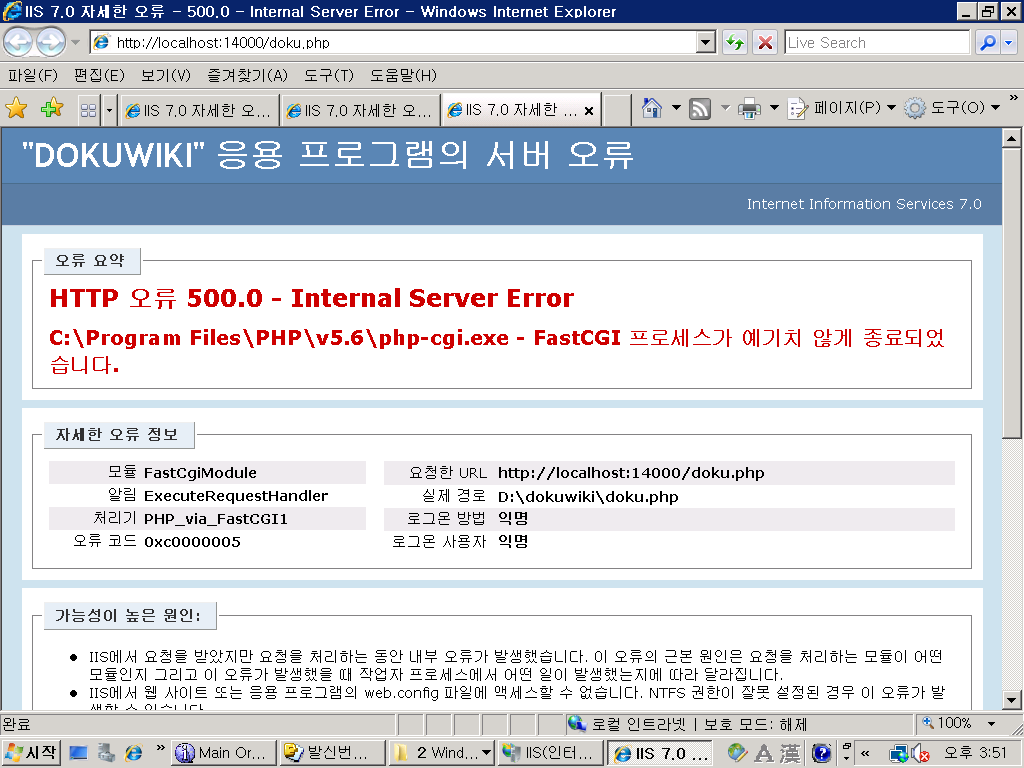The width and height of the screenshot is (1024, 768).
Task: Go forward with the Forward arrow button
Action: coord(50,42)
